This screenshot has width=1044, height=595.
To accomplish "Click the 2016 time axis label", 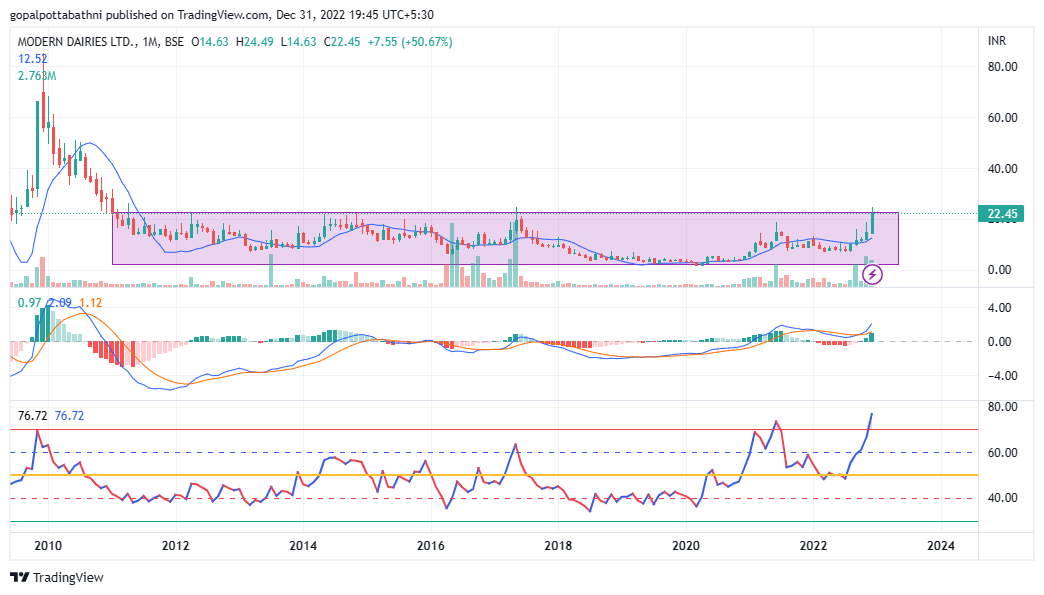I will click(x=431, y=546).
